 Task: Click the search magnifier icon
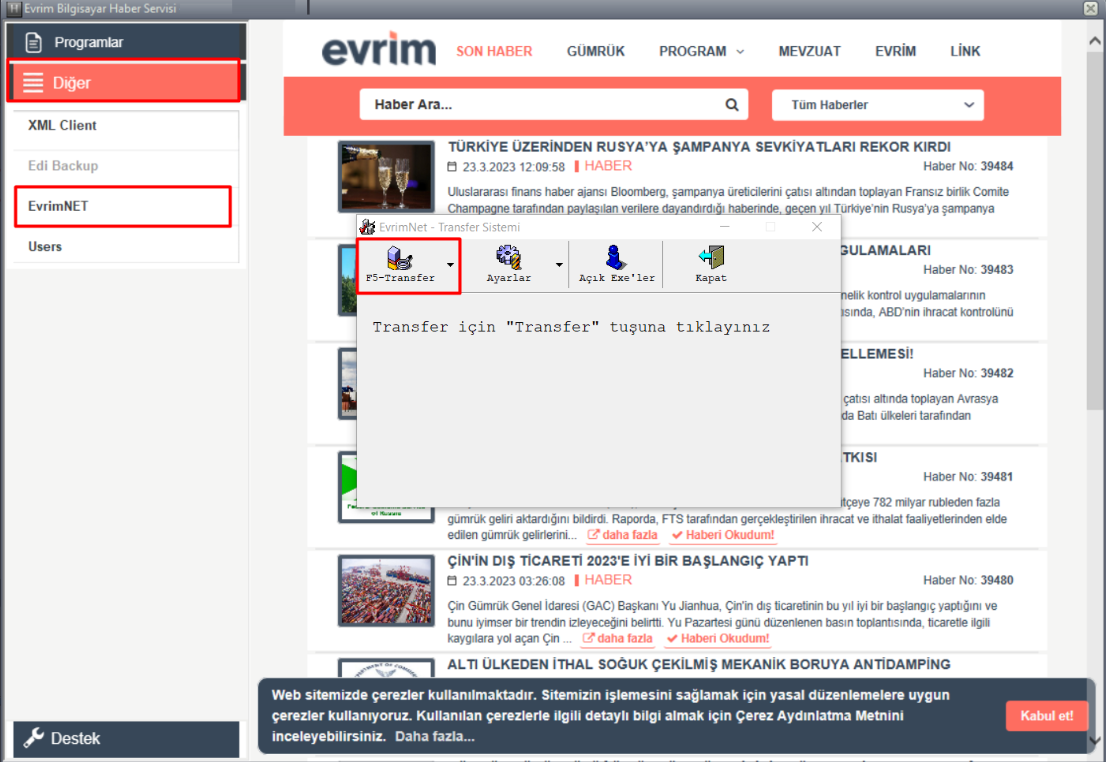[732, 105]
